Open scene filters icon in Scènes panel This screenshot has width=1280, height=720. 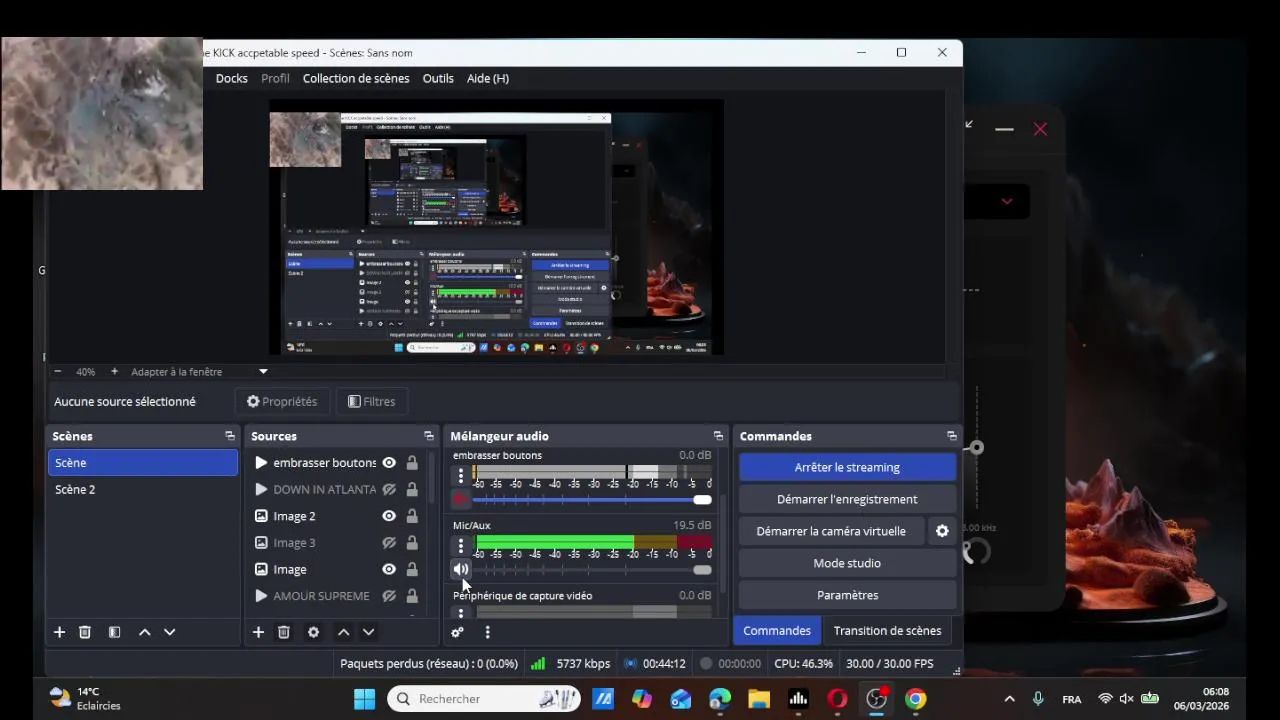coord(115,632)
